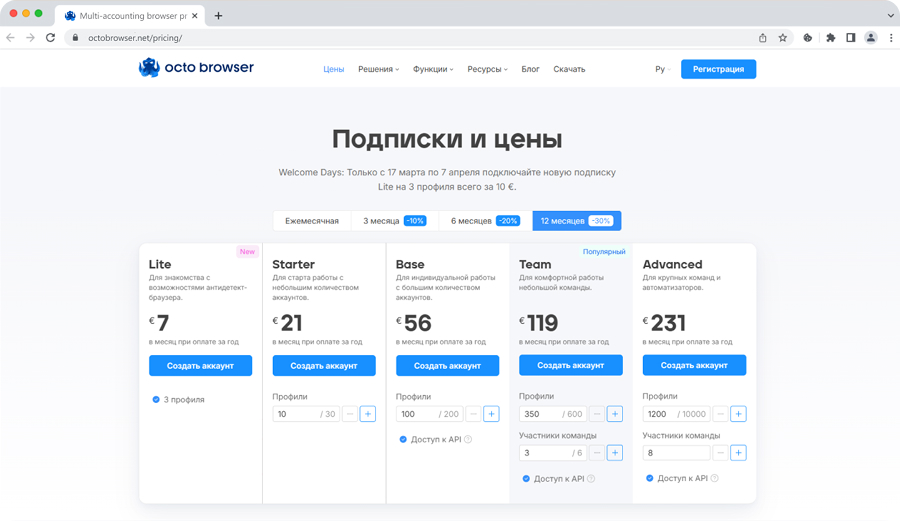This screenshot has height=521, width=900.
Task: Create account for the Base plan
Action: 447,366
